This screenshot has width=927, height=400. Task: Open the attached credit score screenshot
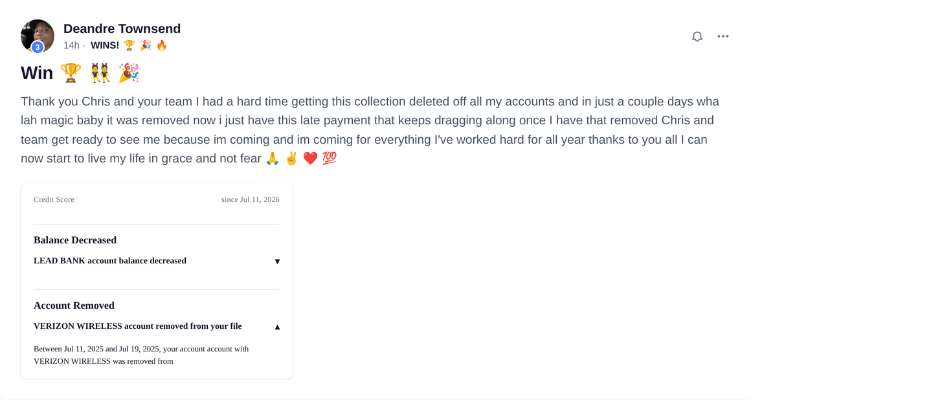tap(157, 281)
